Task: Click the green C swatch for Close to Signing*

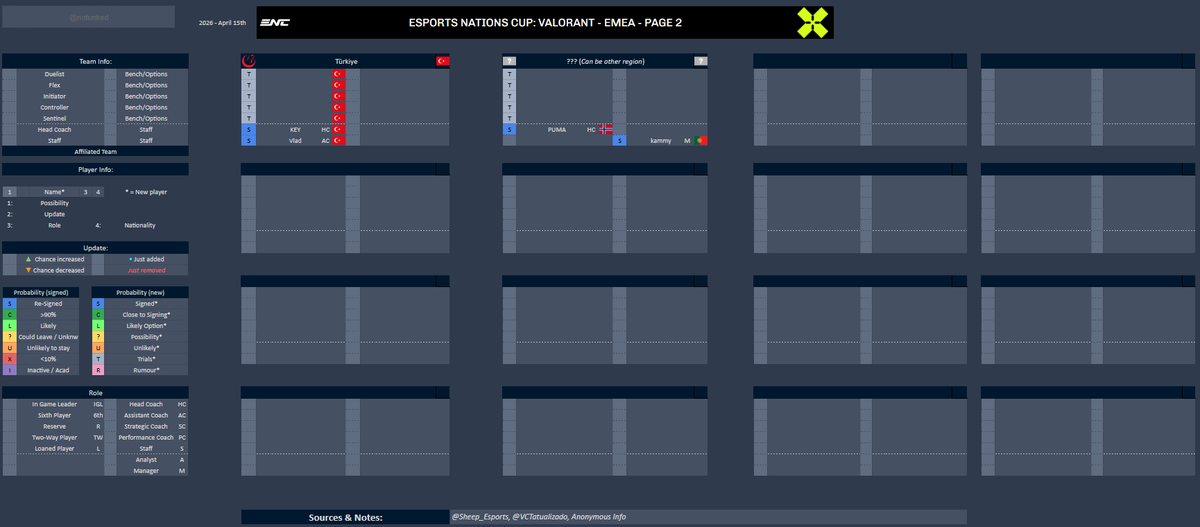Action: 98,314
